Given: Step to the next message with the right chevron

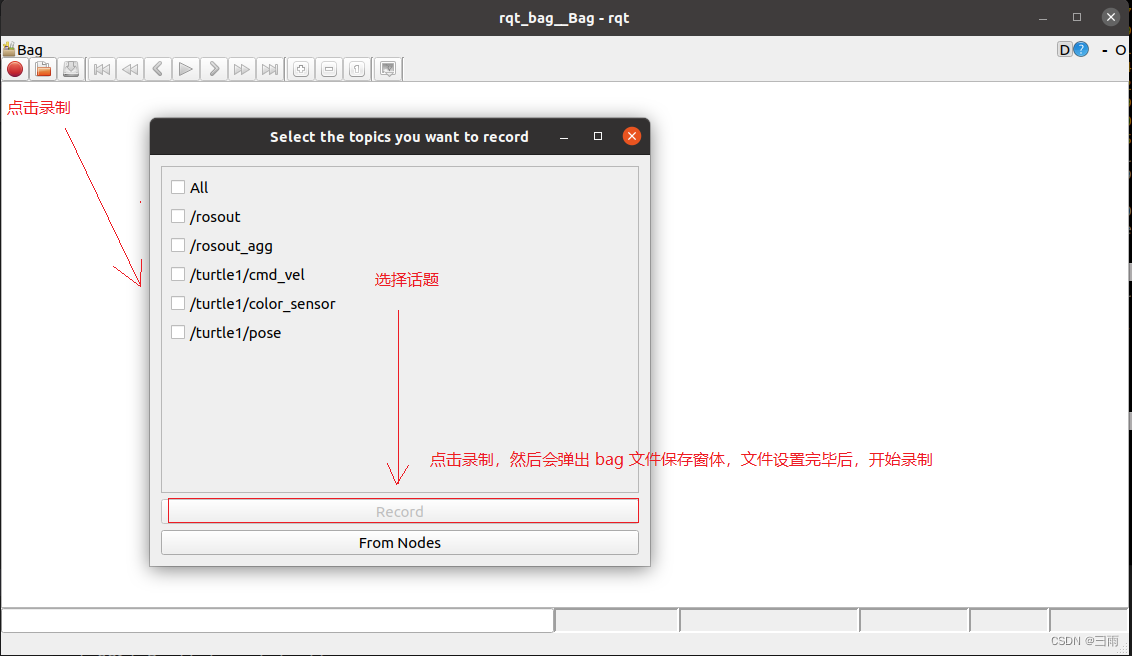Looking at the screenshot, I should (x=214, y=69).
